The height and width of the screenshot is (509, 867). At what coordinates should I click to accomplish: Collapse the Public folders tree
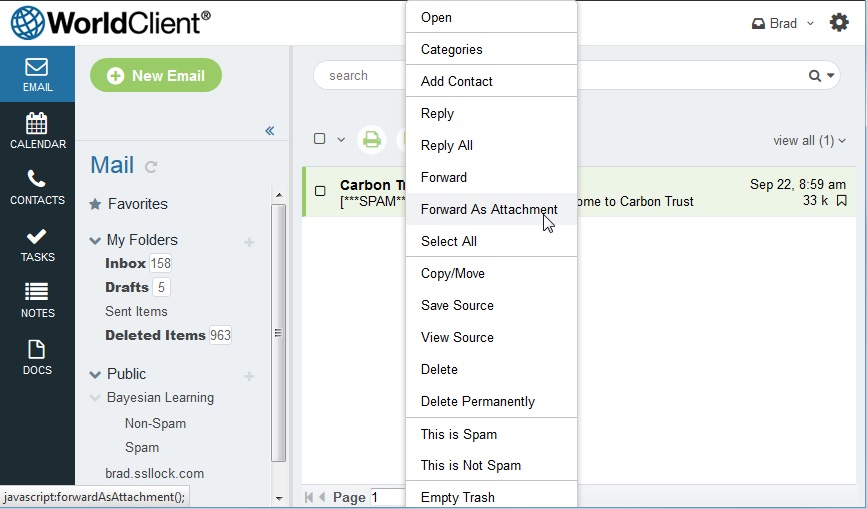[95, 375]
